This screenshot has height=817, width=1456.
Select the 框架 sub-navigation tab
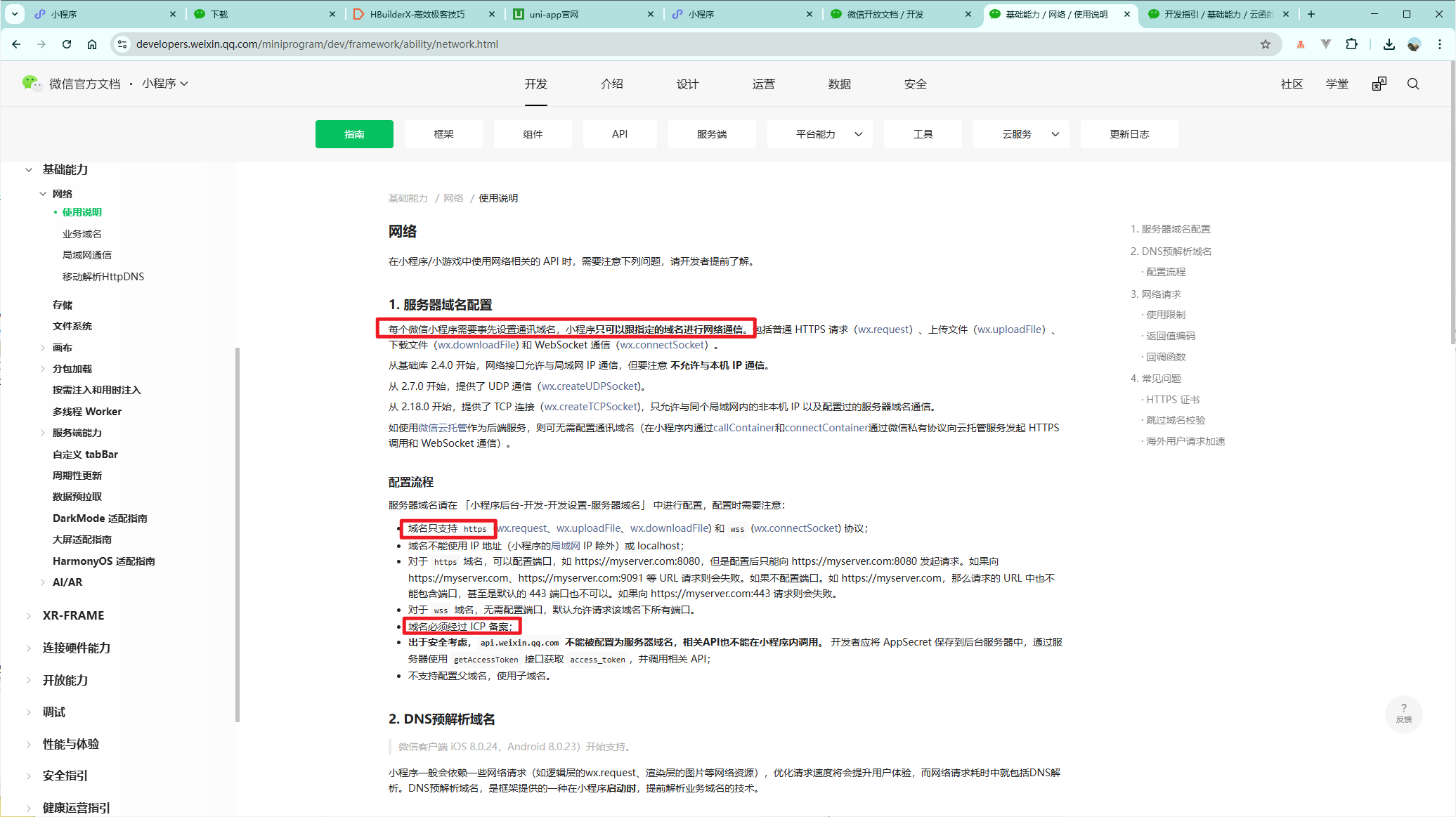click(443, 134)
